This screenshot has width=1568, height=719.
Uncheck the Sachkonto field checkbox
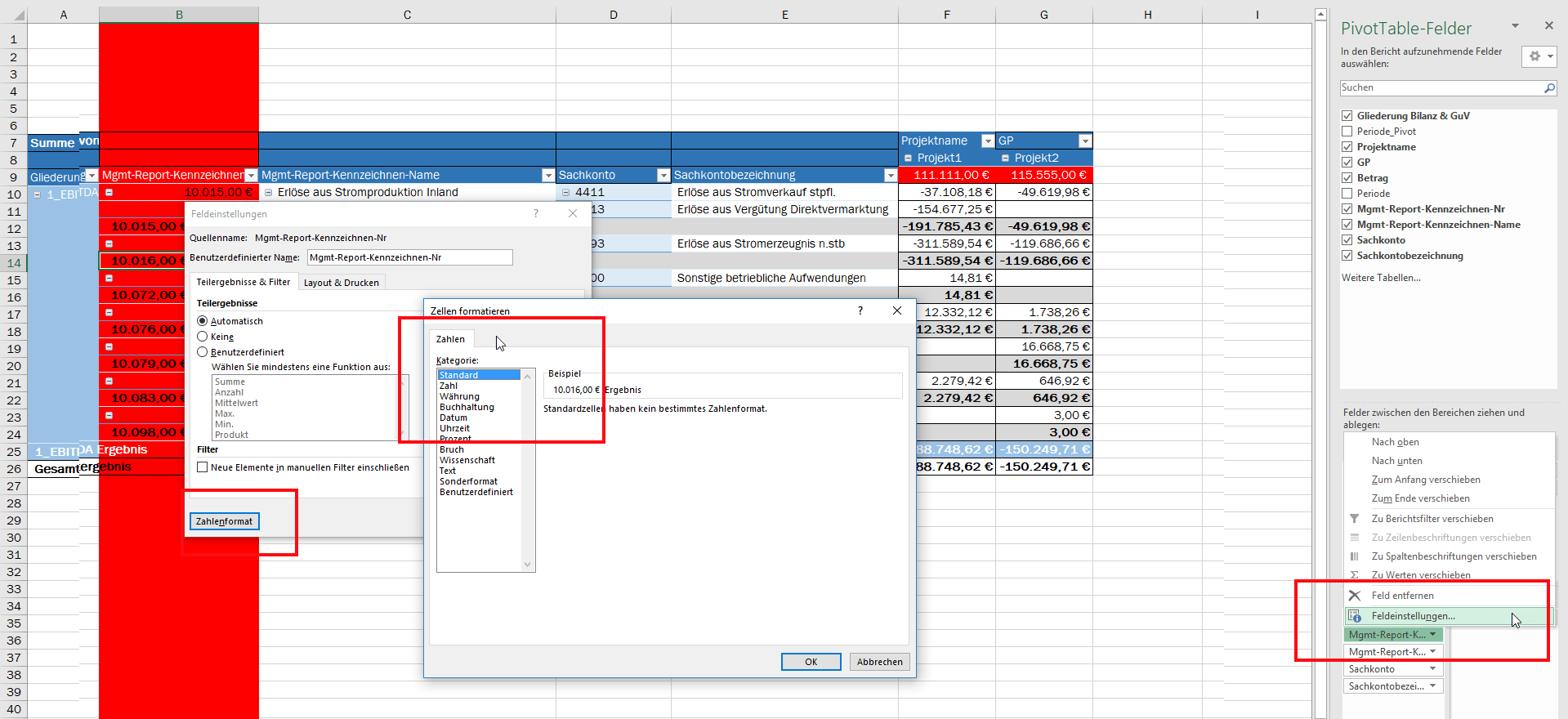1347,240
